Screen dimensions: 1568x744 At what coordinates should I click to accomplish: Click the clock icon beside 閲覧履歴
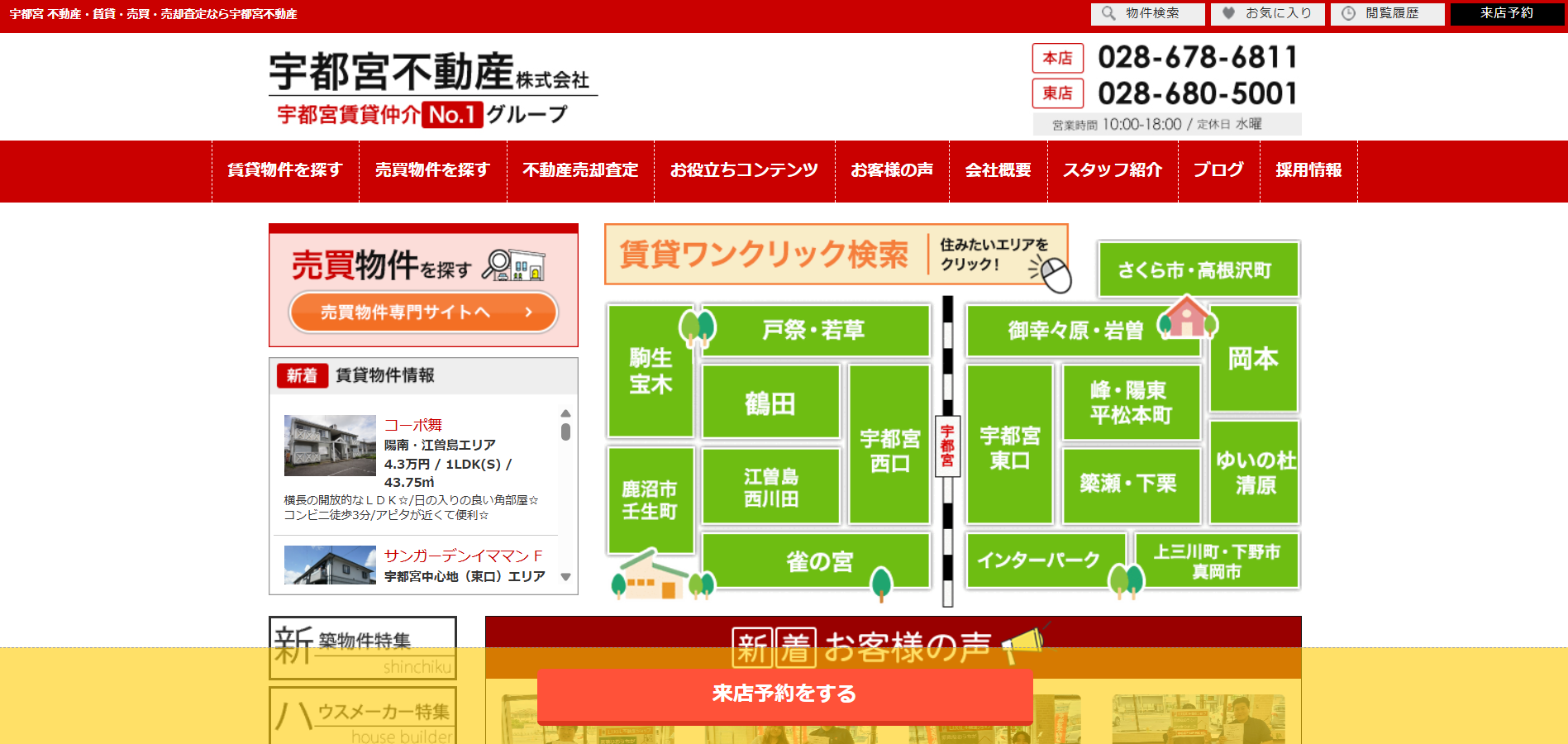1348,13
